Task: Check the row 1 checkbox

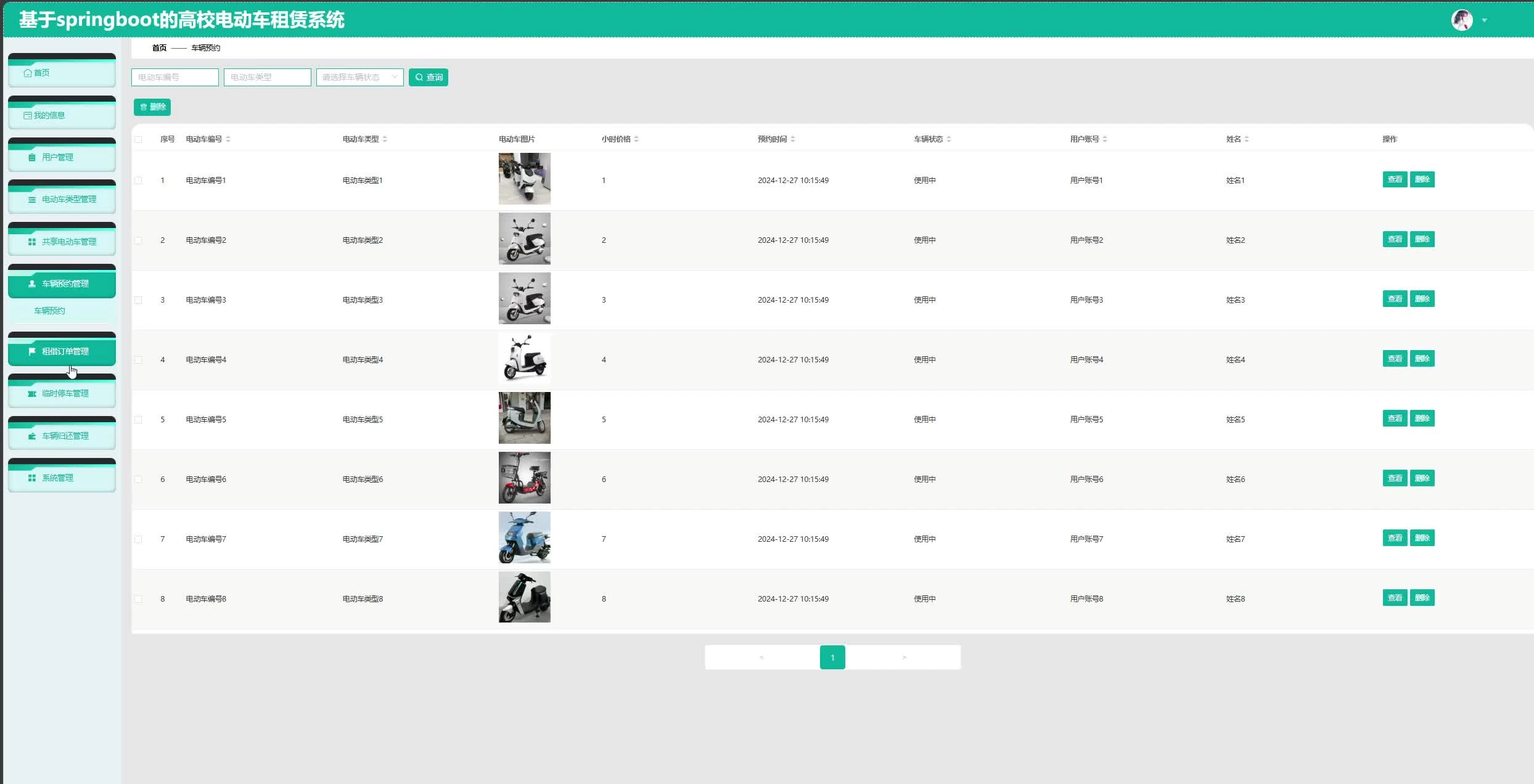Action: coord(138,181)
